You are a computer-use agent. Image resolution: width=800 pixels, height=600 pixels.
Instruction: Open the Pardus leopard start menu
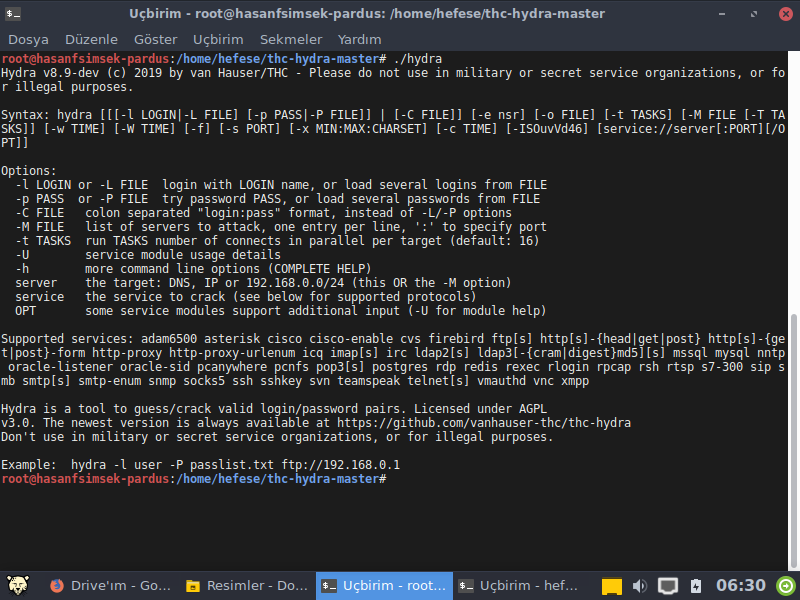pyautogui.click(x=17, y=586)
